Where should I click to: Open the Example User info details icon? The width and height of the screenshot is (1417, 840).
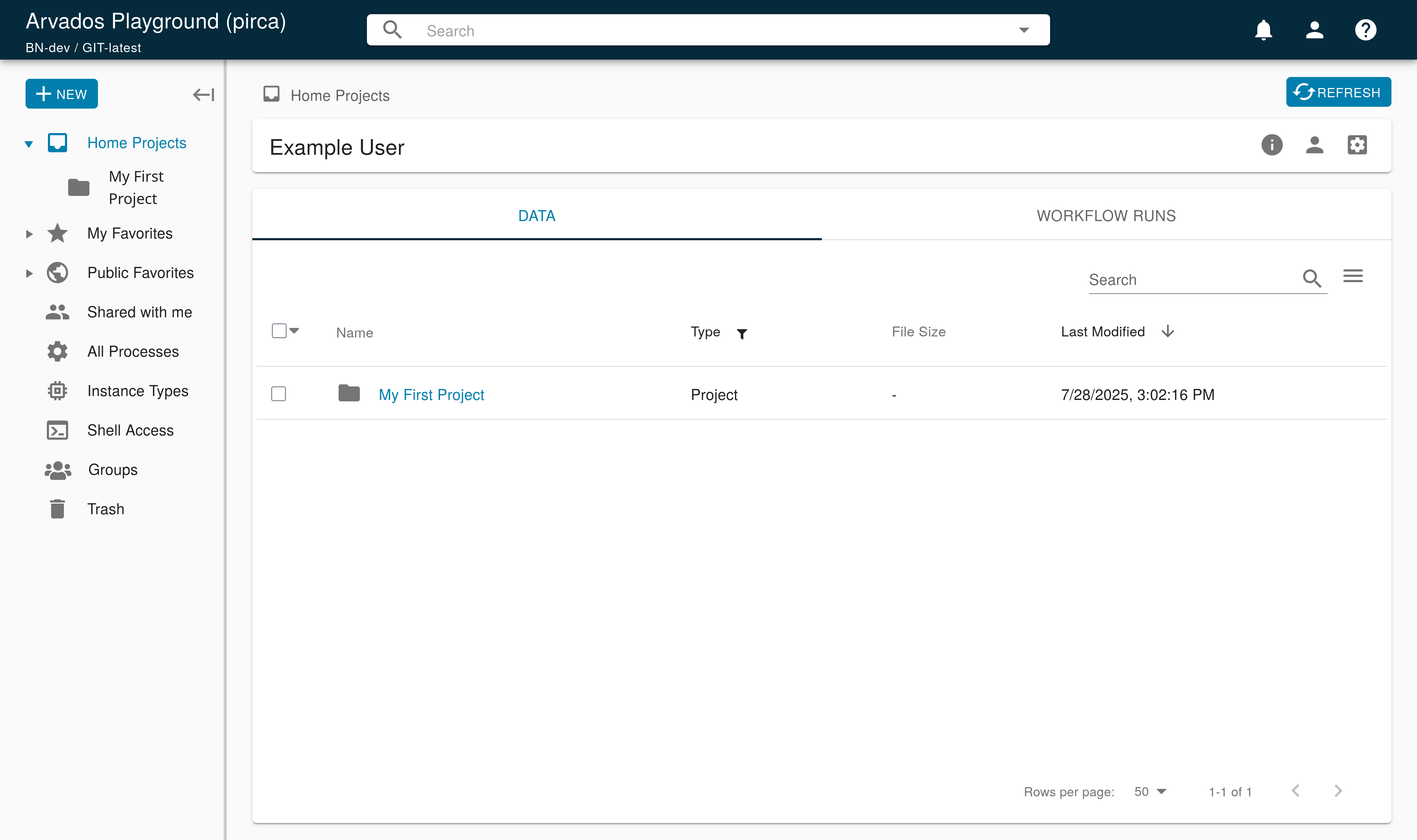(1272, 146)
